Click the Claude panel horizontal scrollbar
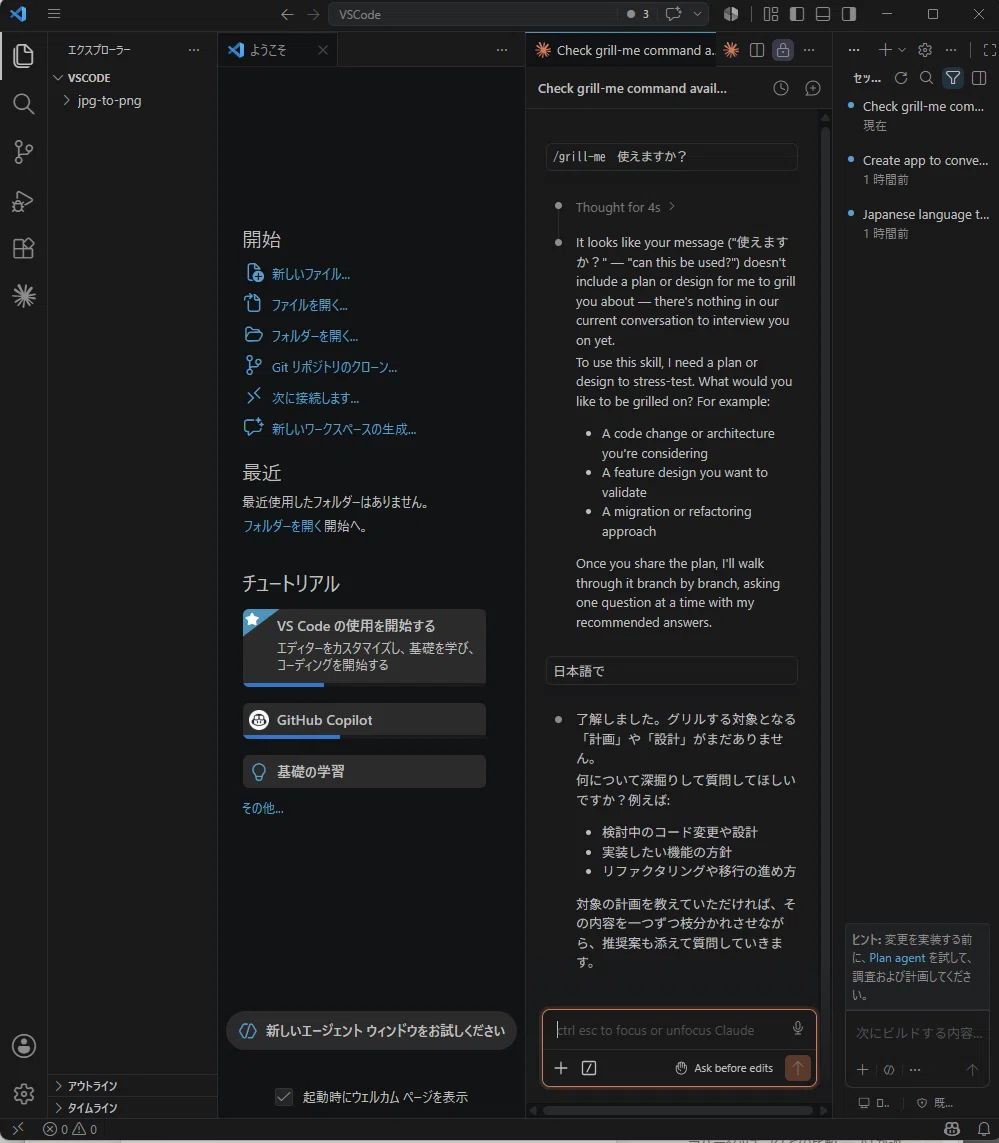 click(677, 1110)
